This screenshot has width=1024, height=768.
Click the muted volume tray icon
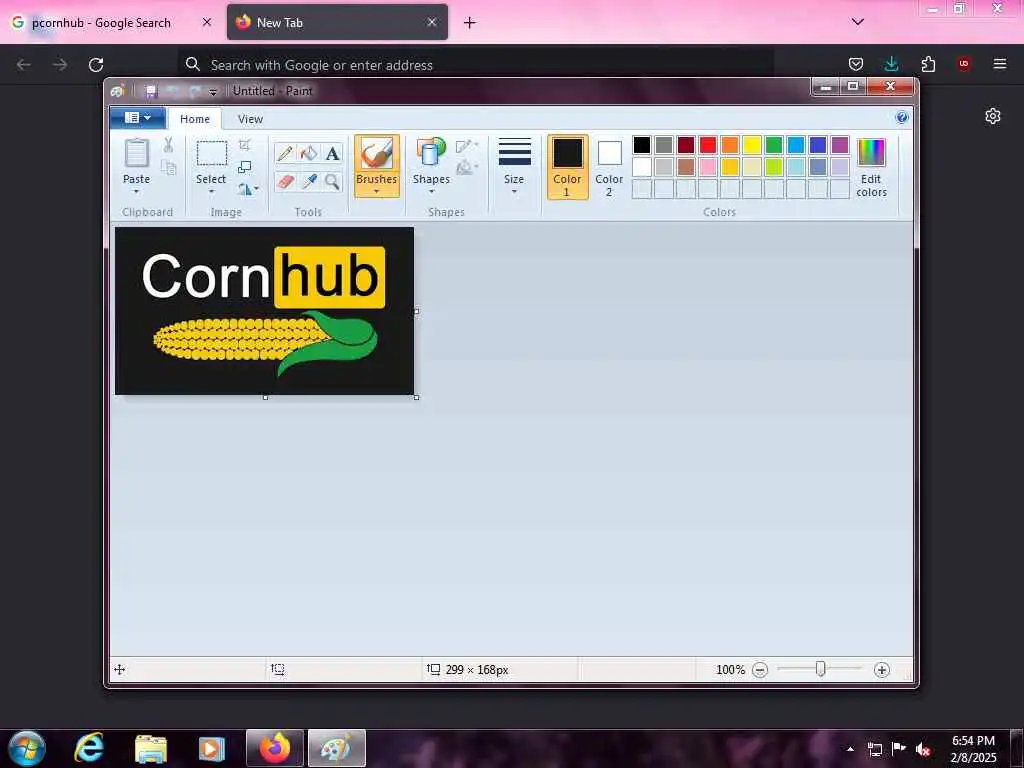(x=922, y=749)
